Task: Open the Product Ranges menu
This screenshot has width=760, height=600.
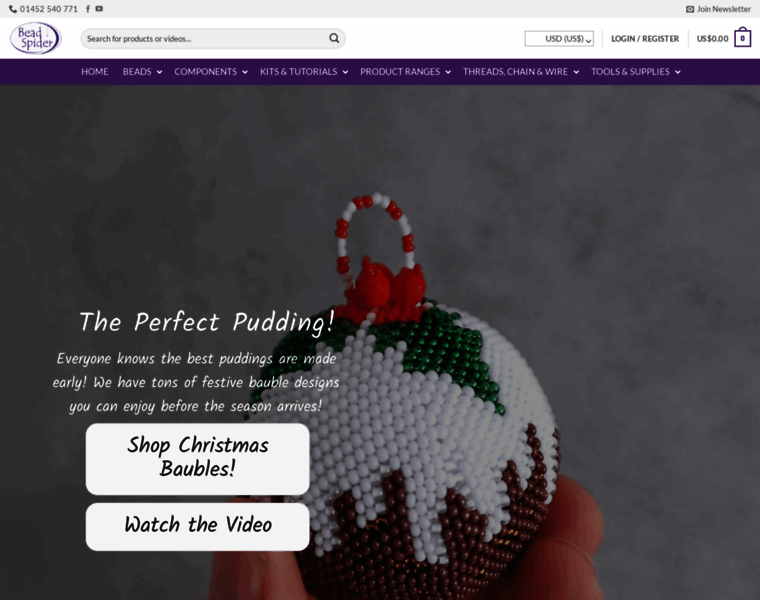Action: pos(405,72)
